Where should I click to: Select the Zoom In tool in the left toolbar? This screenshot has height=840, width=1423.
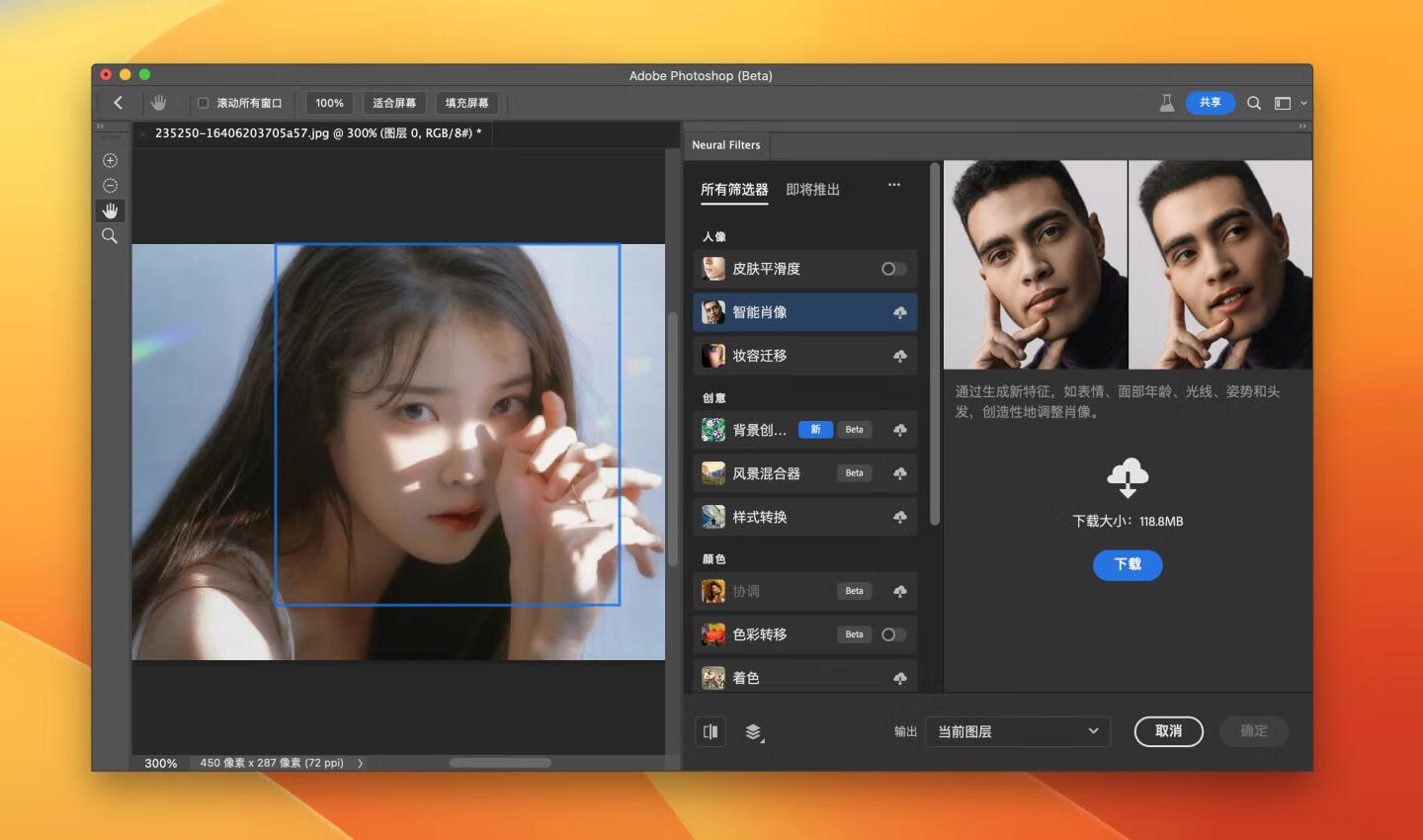(110, 160)
